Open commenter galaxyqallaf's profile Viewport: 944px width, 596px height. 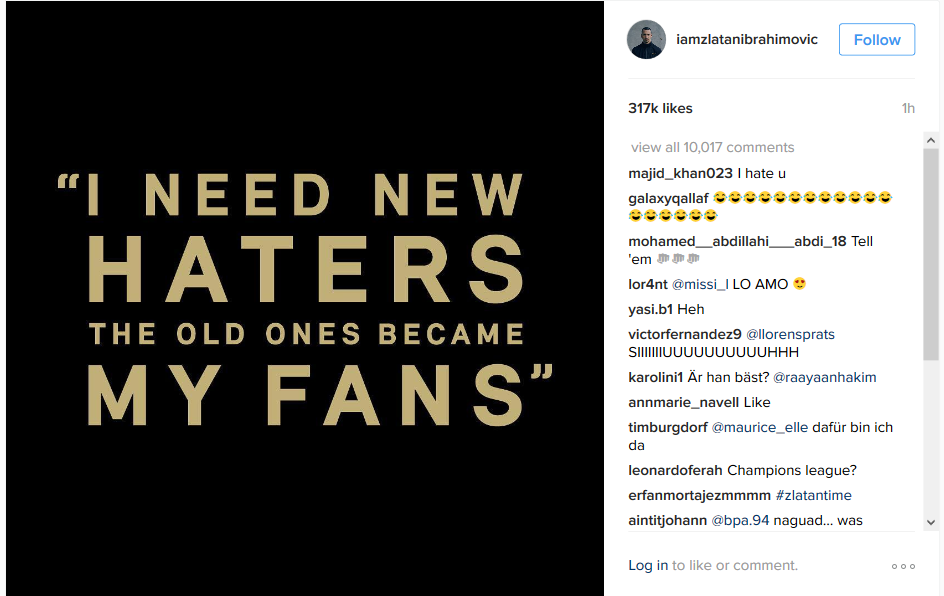668,197
